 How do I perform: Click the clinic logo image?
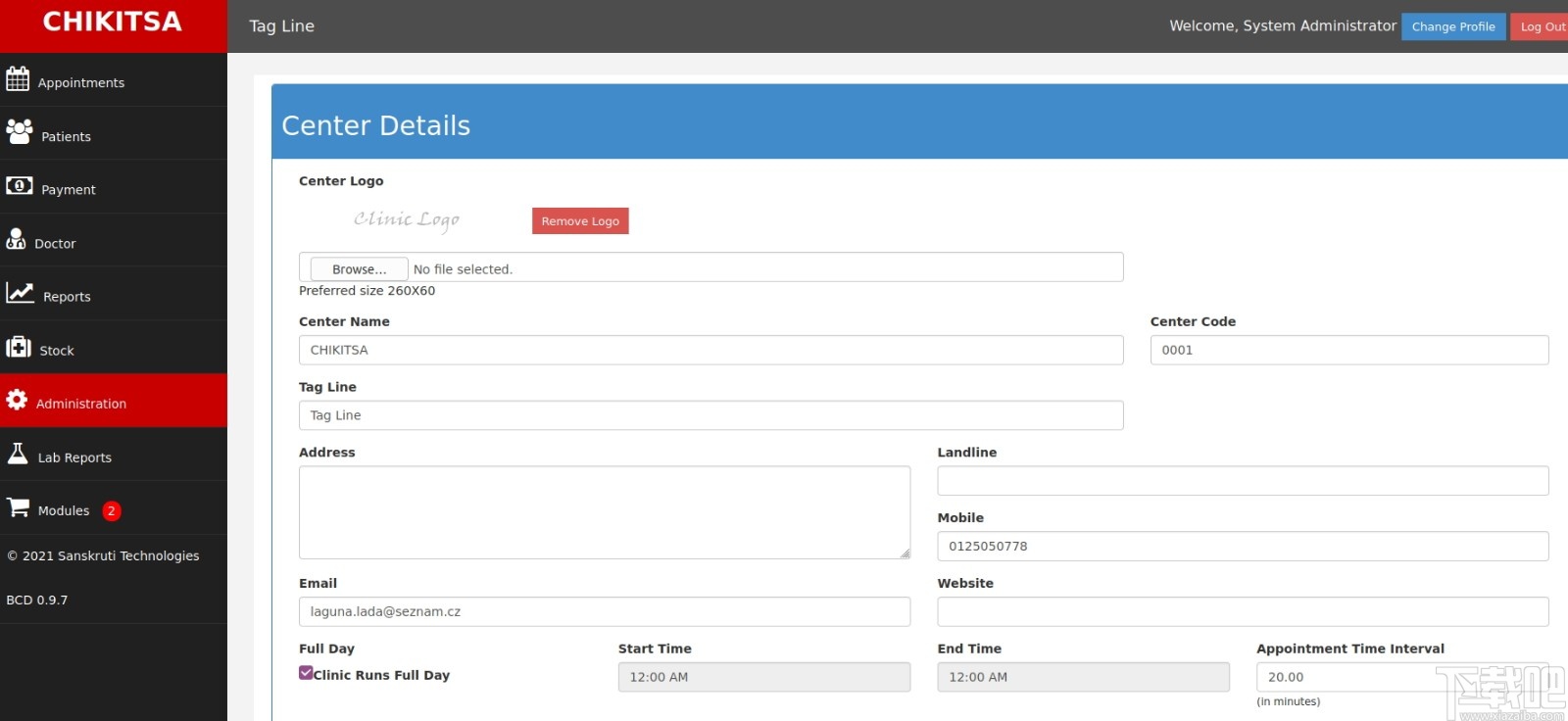[407, 219]
